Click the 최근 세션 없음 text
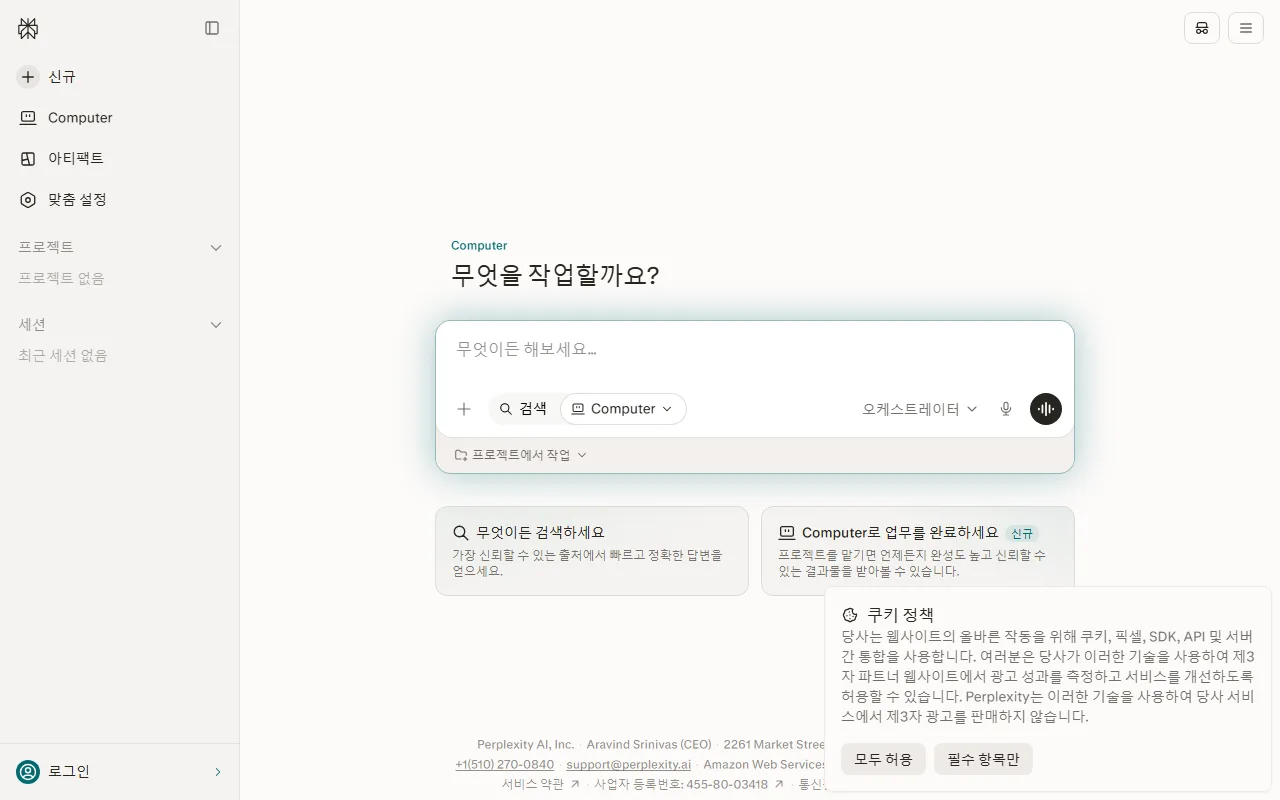The image size is (1280, 800). (x=63, y=356)
